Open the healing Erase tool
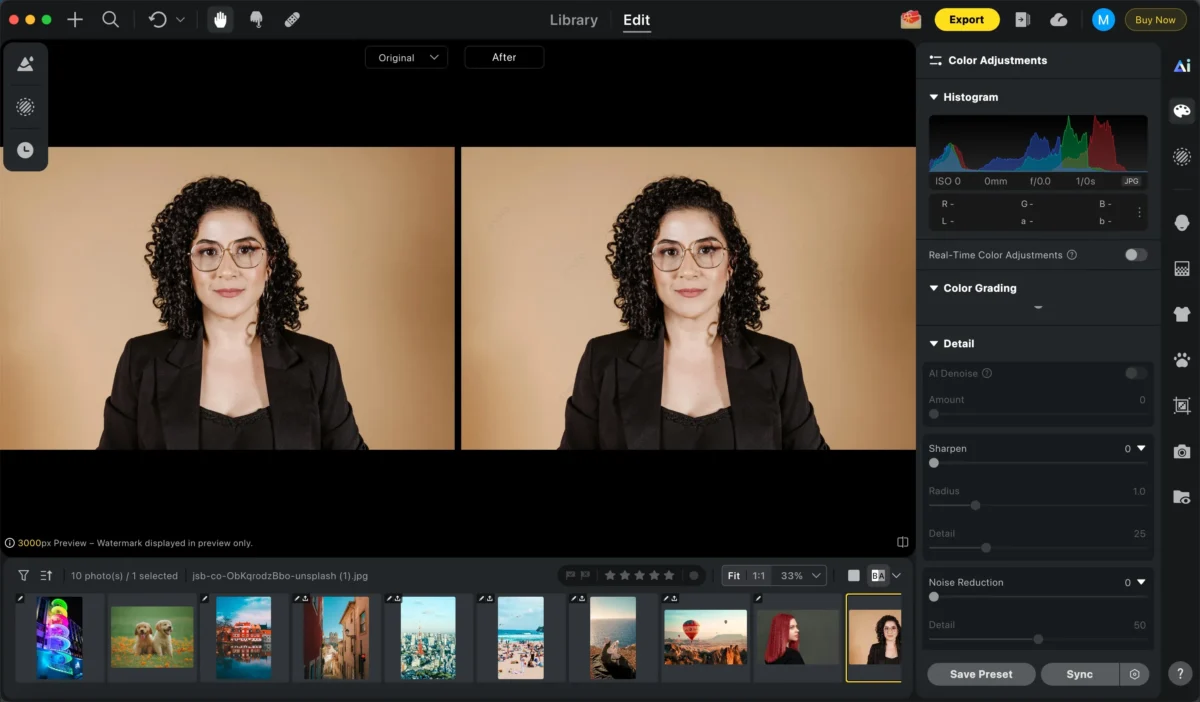 click(292, 19)
